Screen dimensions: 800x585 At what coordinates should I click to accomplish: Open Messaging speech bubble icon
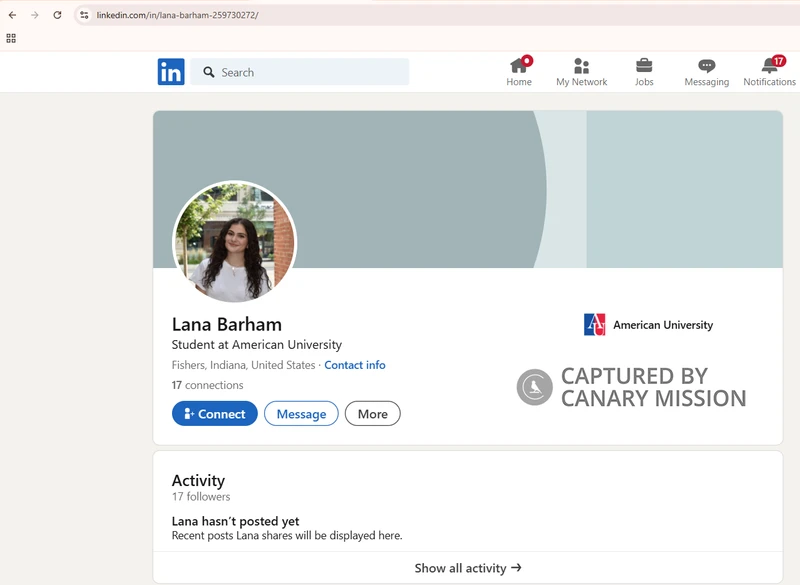click(707, 66)
